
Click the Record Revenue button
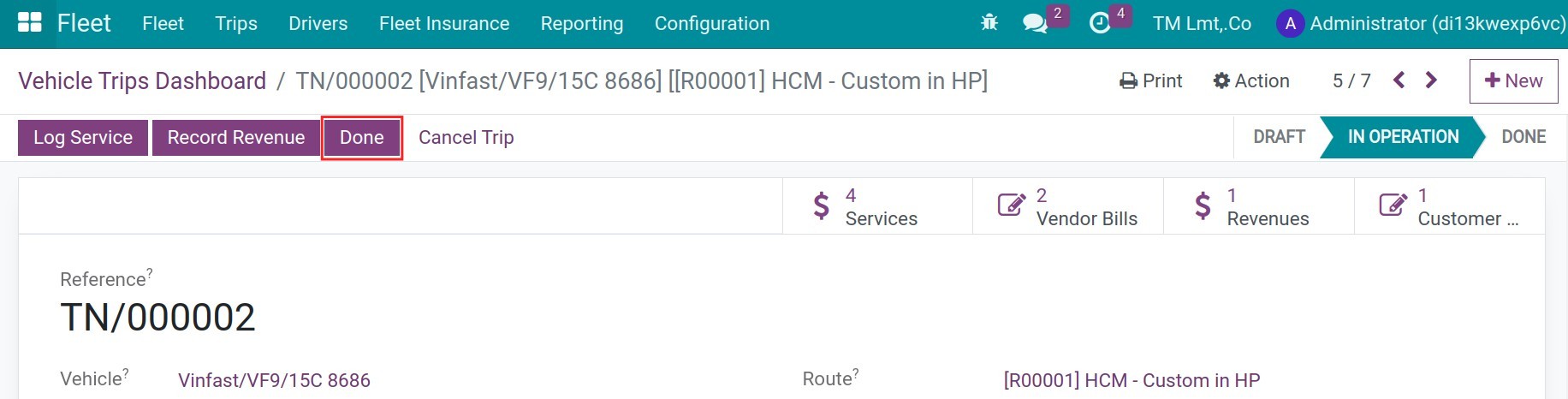(236, 138)
